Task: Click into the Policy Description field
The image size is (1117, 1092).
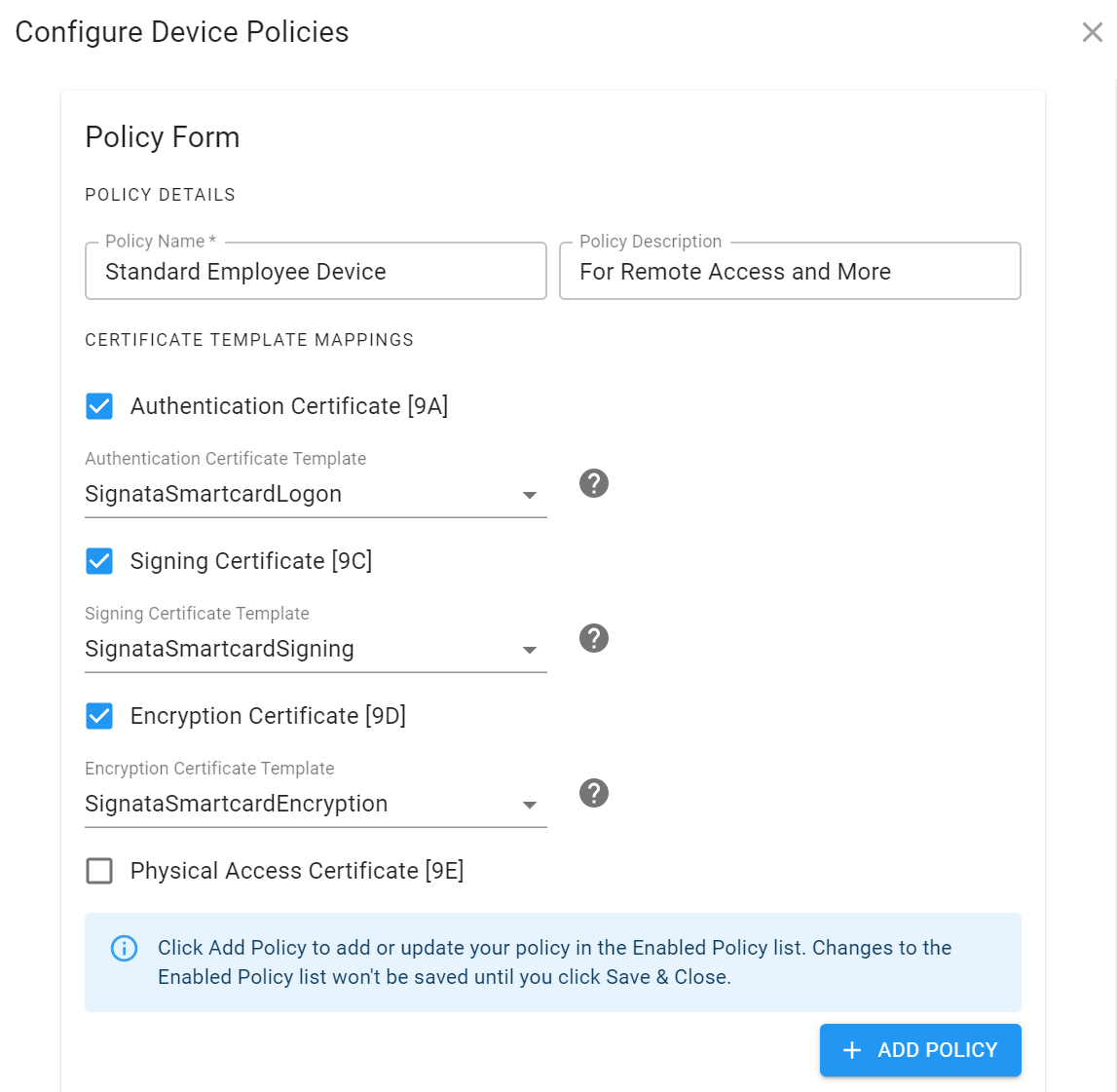Action: 790,272
